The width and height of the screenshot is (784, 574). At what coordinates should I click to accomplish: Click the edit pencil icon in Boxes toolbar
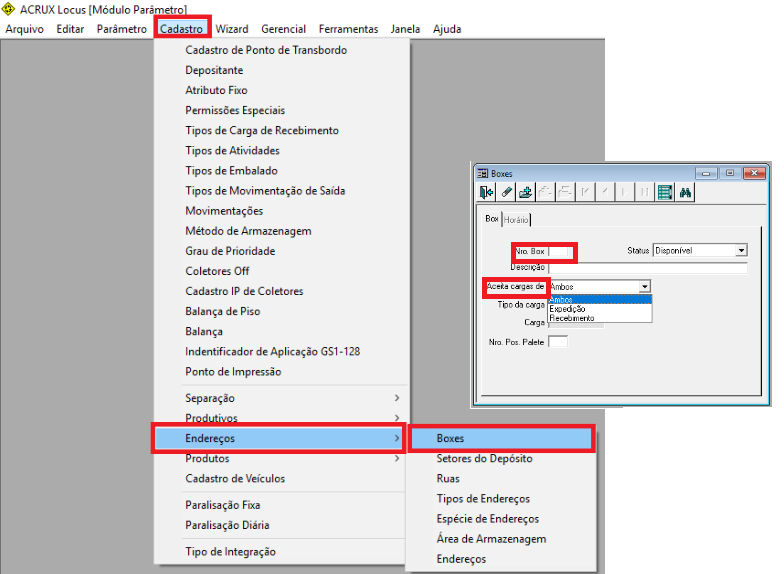(x=506, y=192)
